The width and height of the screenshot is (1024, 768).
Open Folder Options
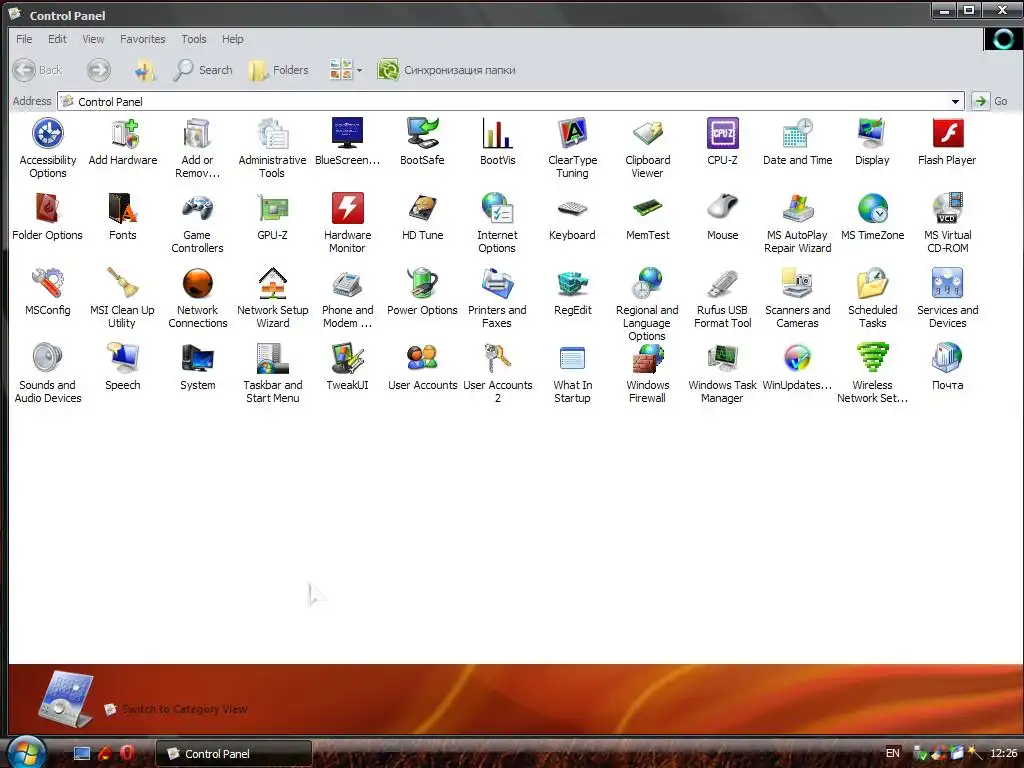click(48, 217)
